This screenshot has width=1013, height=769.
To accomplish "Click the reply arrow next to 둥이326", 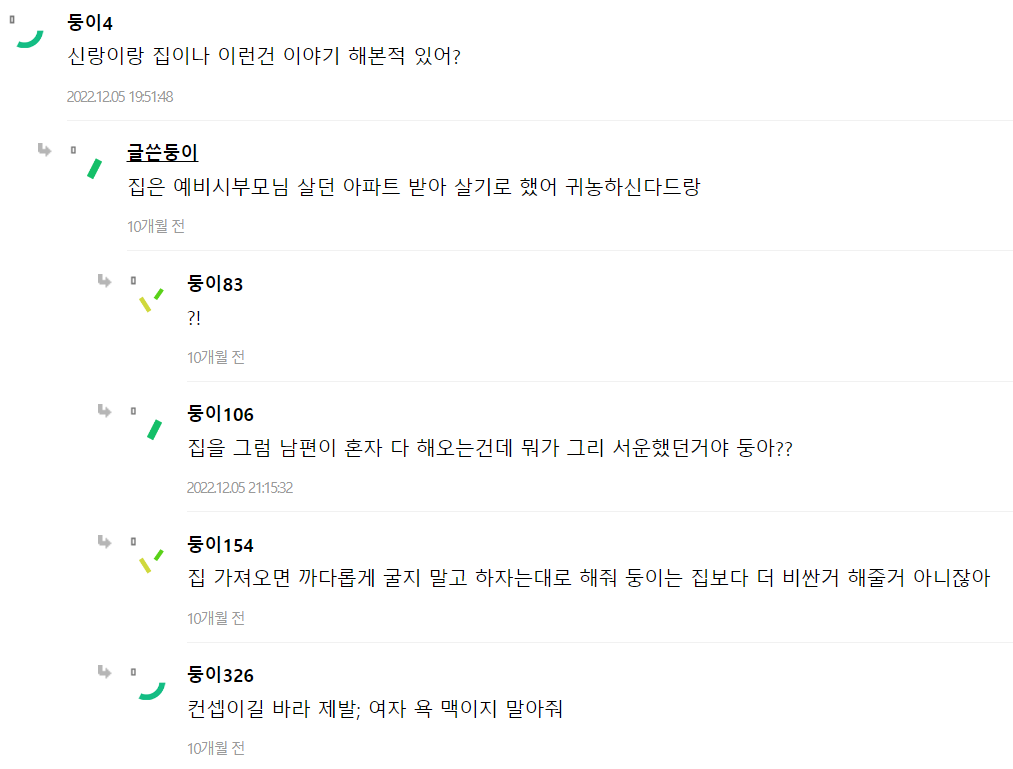I will pos(104,671).
